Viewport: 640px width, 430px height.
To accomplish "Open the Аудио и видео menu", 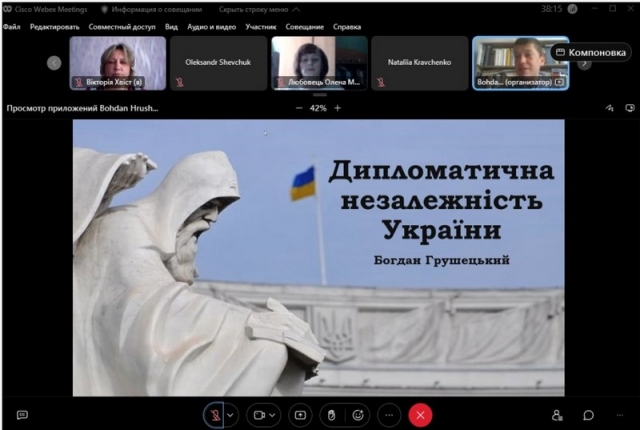I will coord(210,27).
